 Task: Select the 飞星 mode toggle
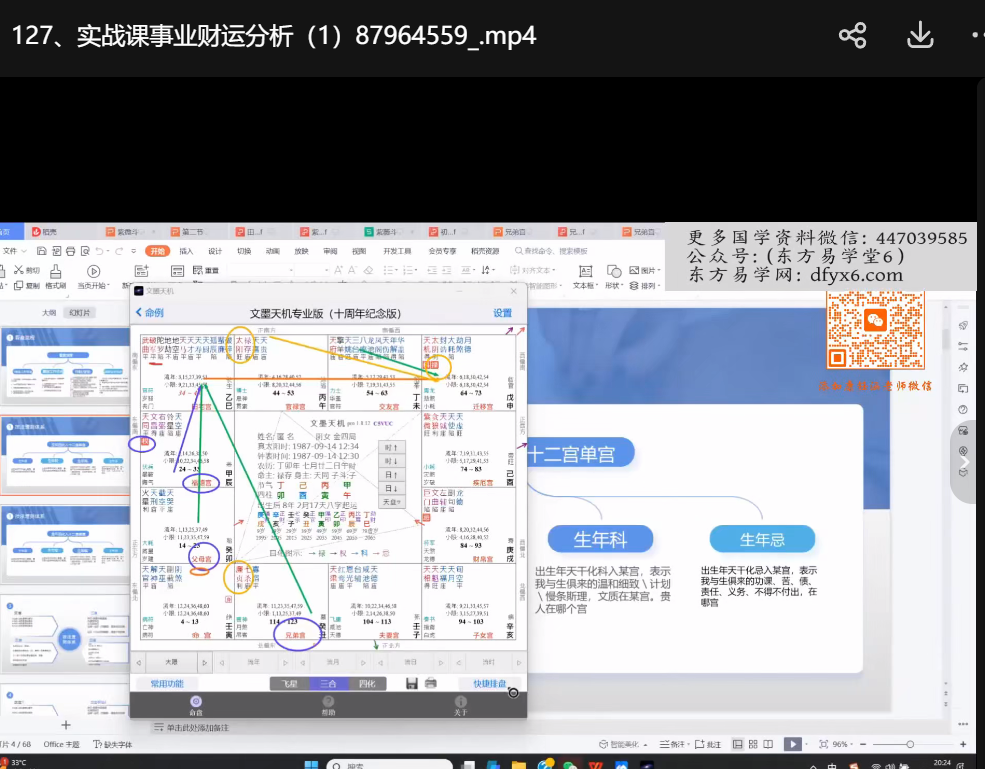289,684
